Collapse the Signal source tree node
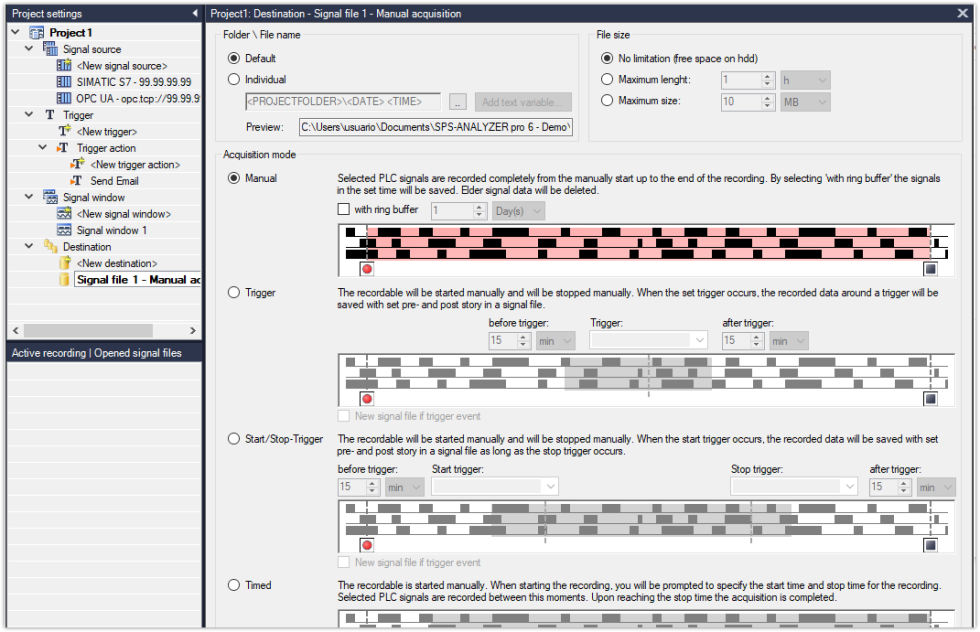The image size is (980, 632). (x=29, y=49)
